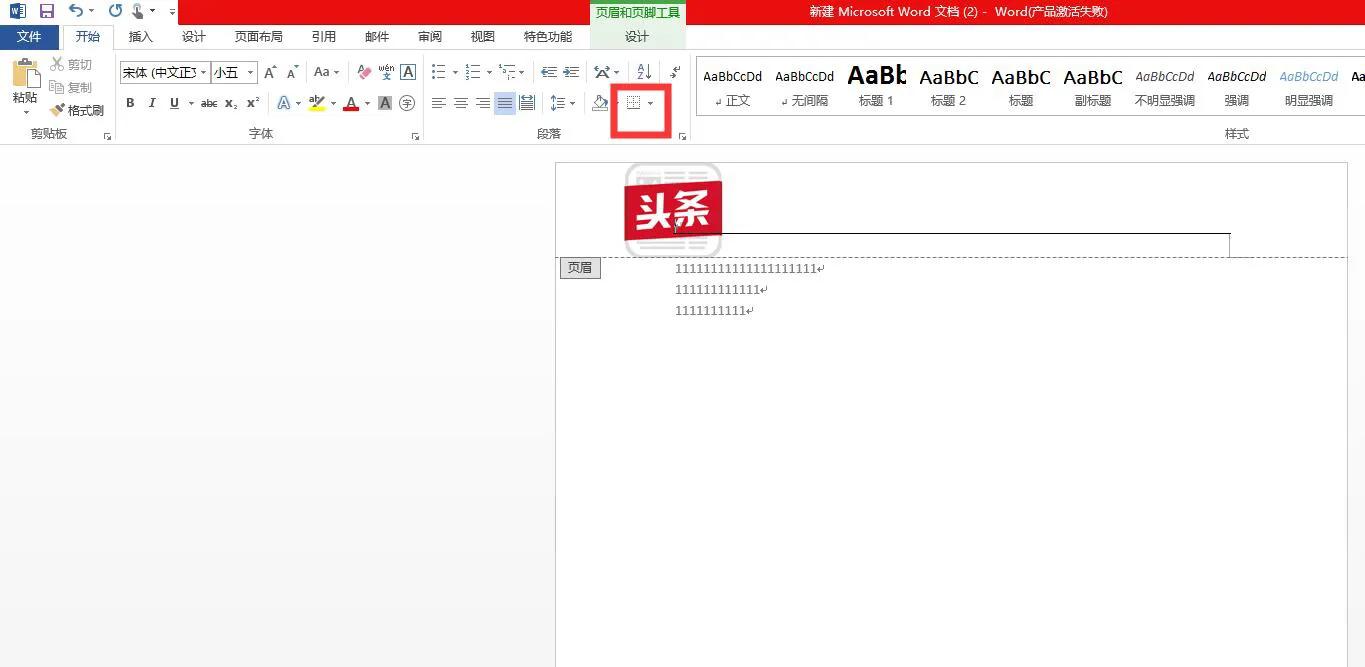Open the 文件 menu
The image size is (1365, 667).
tap(28, 36)
